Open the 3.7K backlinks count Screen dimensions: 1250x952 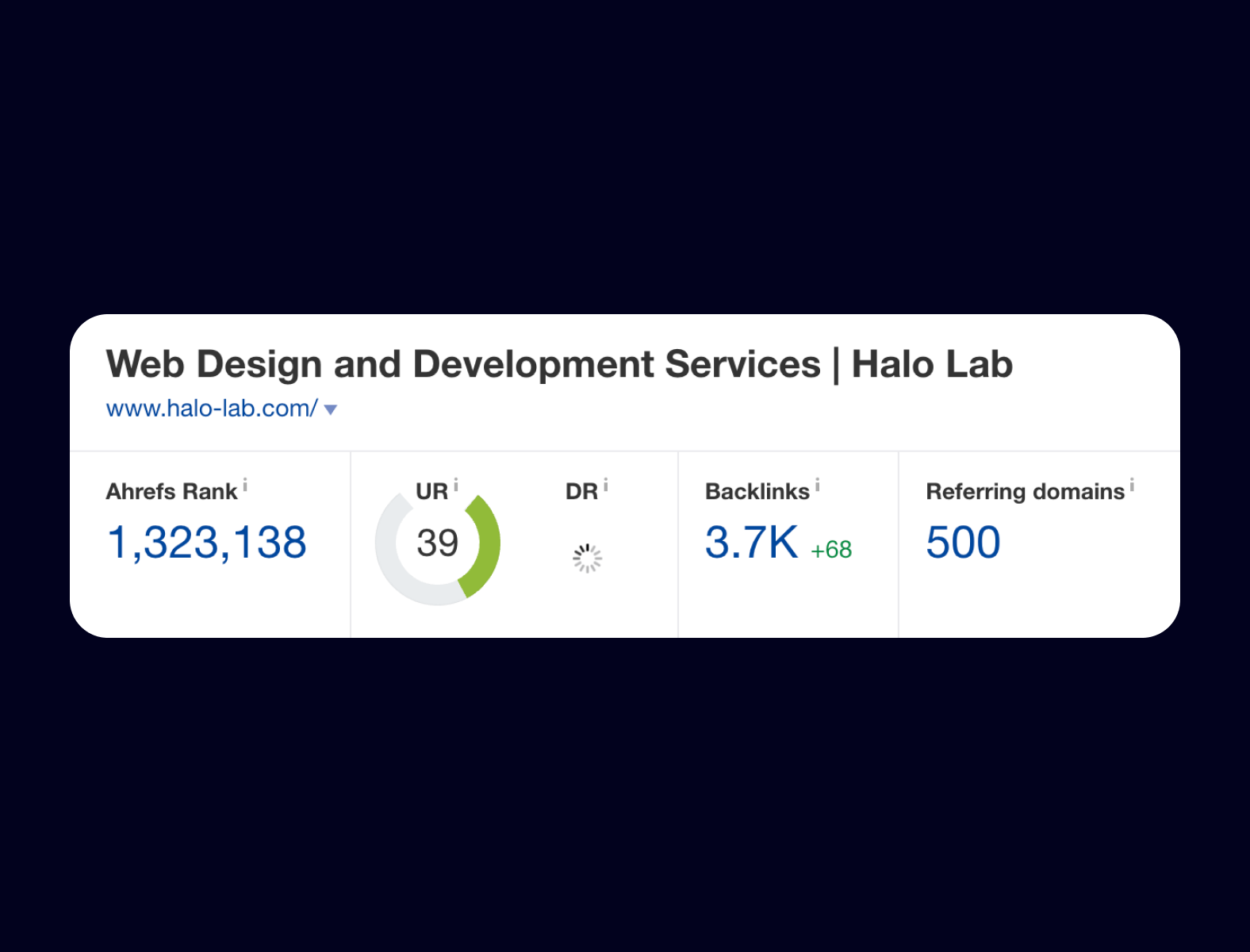point(752,543)
